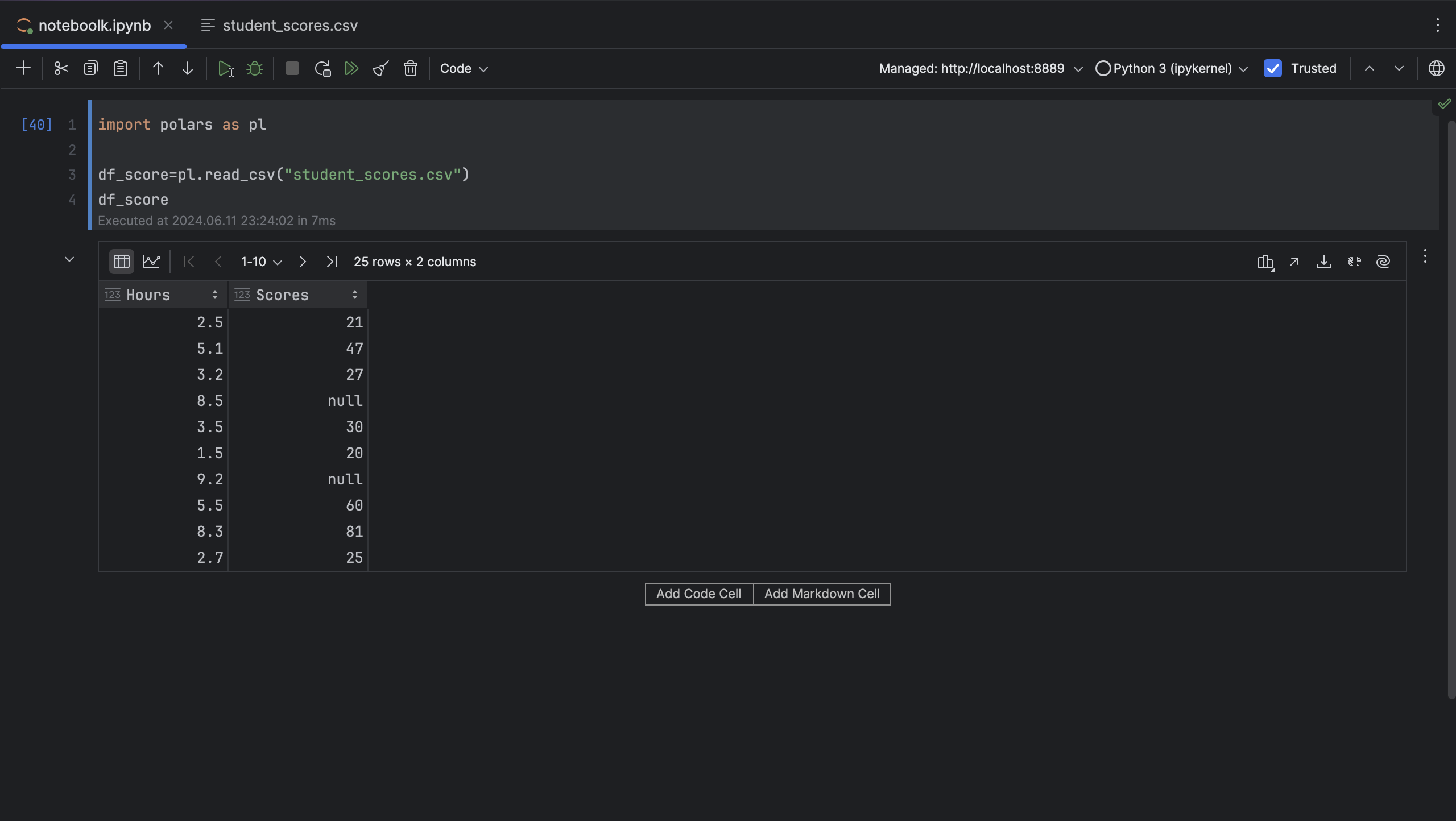
Task: Click the share/upload dataframe icon
Action: coord(1293,262)
